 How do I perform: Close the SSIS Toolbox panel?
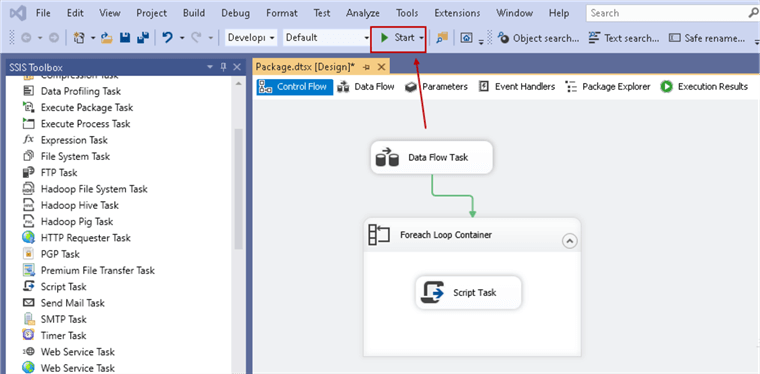237,67
